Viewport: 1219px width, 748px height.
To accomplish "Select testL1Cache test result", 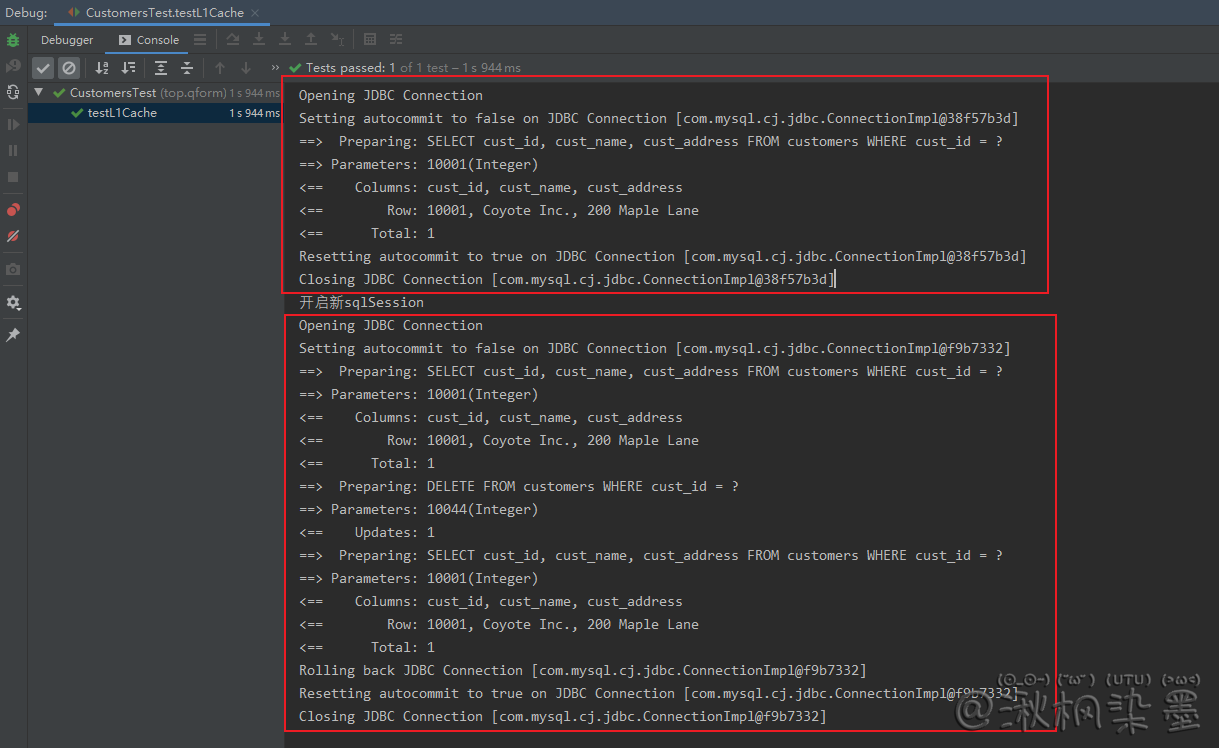I will pos(122,113).
